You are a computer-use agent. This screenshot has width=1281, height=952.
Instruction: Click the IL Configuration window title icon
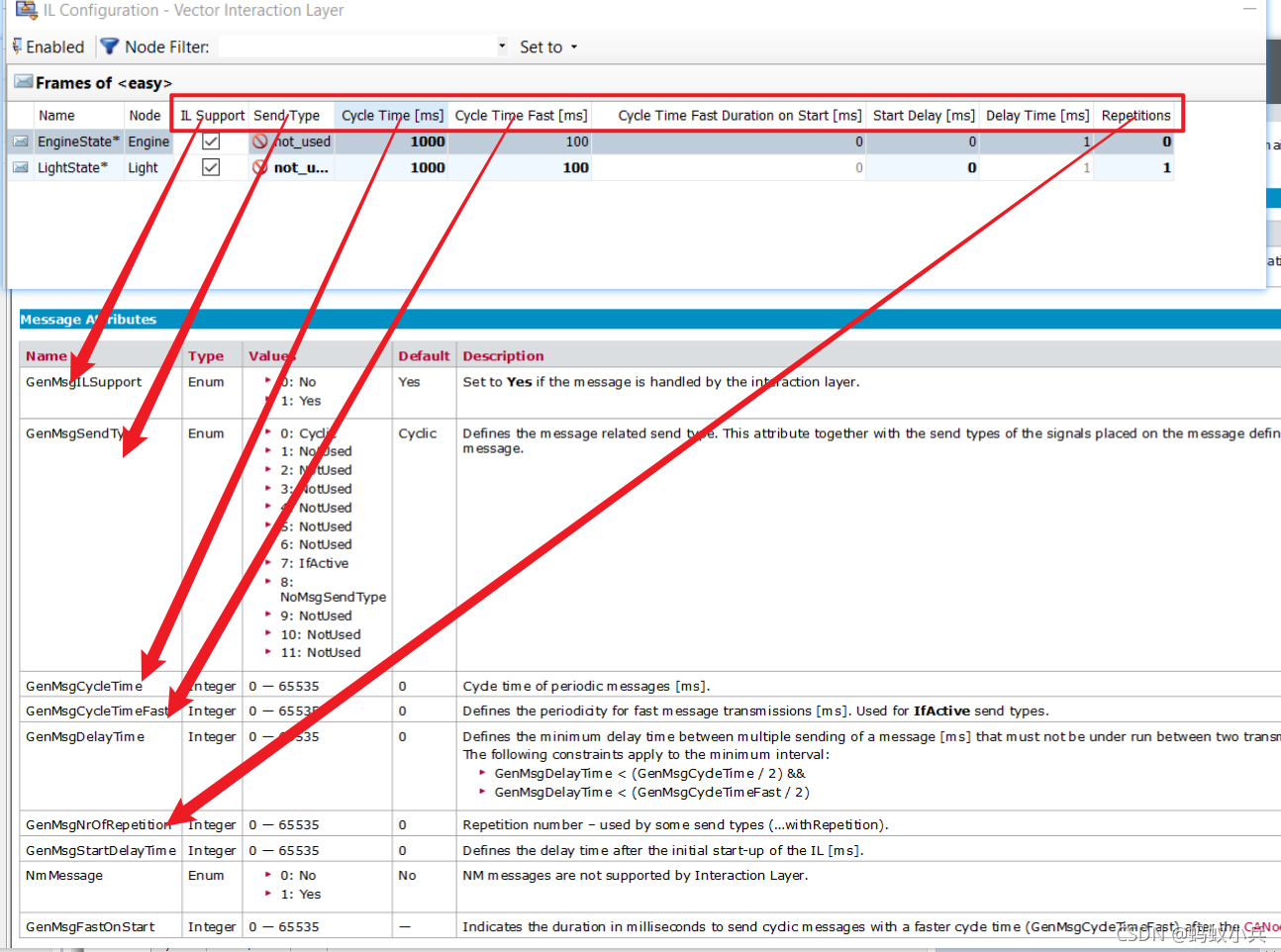[x=26, y=10]
